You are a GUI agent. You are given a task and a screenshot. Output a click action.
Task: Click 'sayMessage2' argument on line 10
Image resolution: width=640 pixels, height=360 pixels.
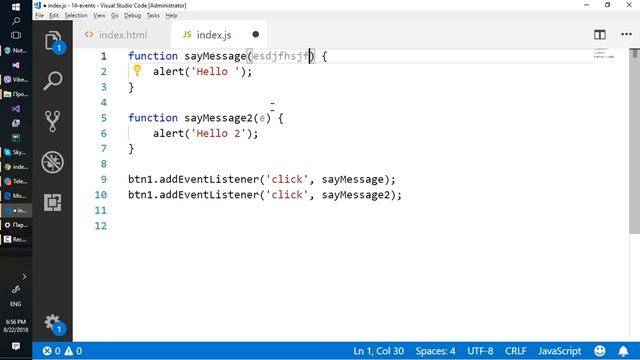tap(356, 195)
